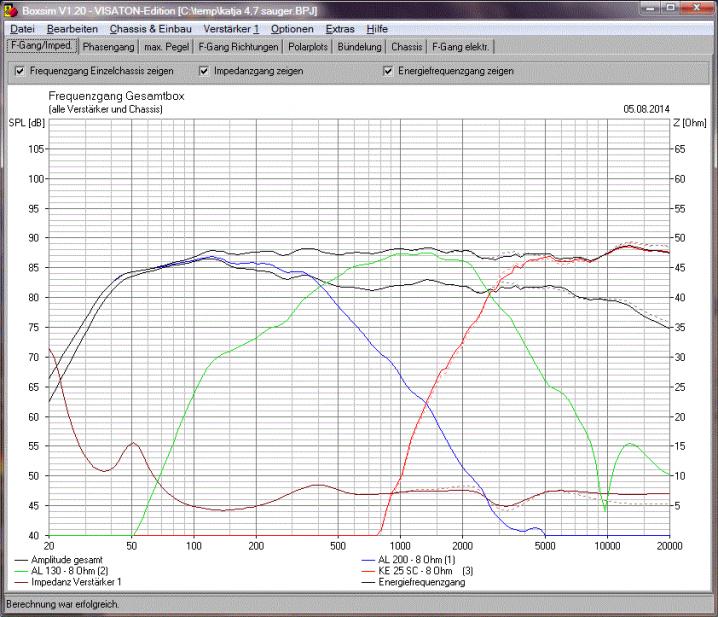Open the Verstärker 1 menu
Viewport: 718px width, 617px height.
click(x=231, y=29)
